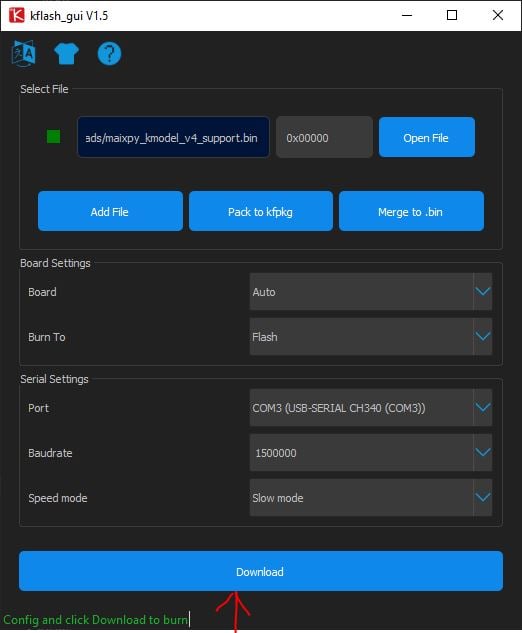This screenshot has width=522, height=633.
Task: Open the help question mark icon
Action: pos(109,53)
